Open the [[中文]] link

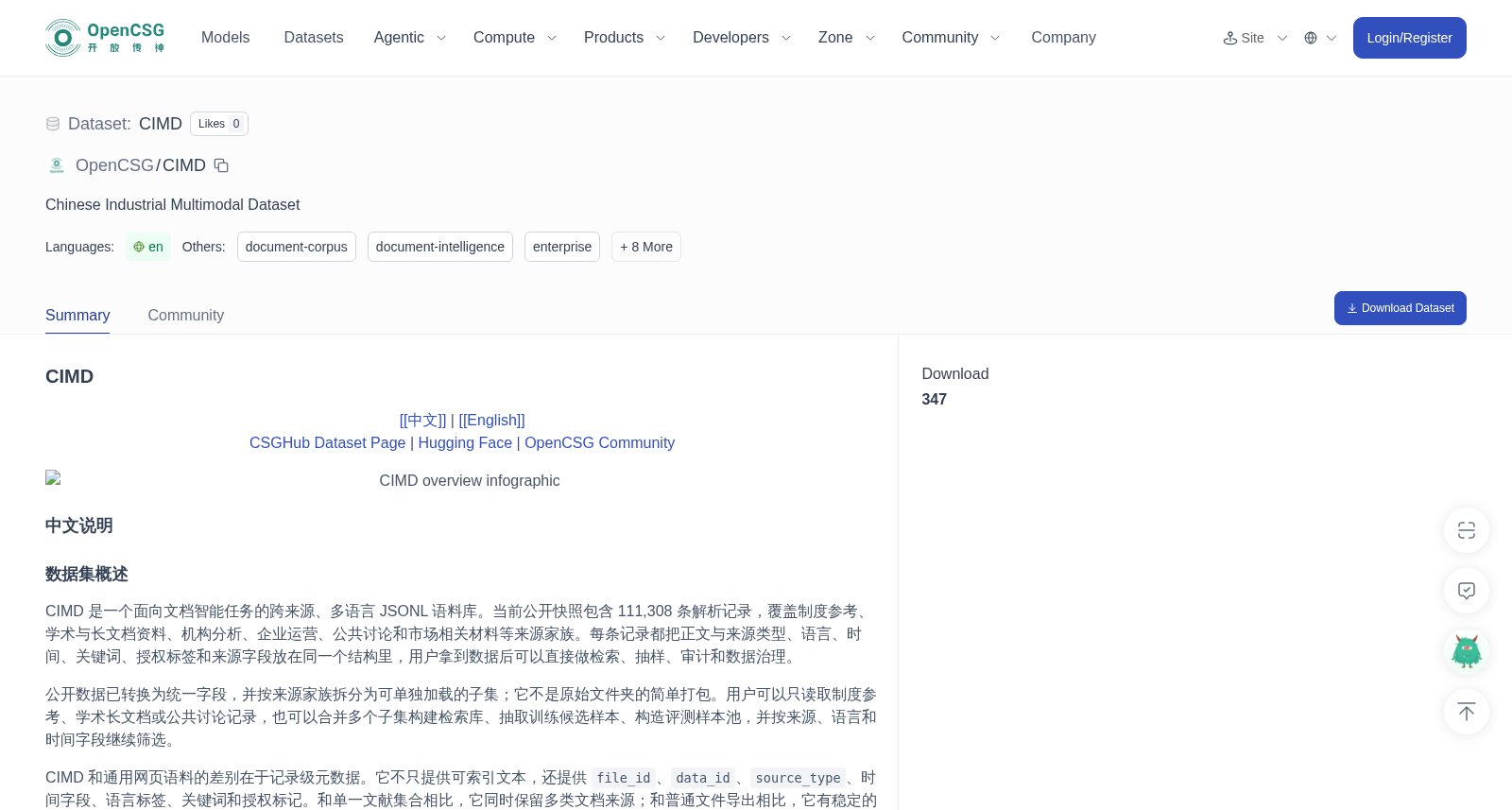click(x=422, y=421)
